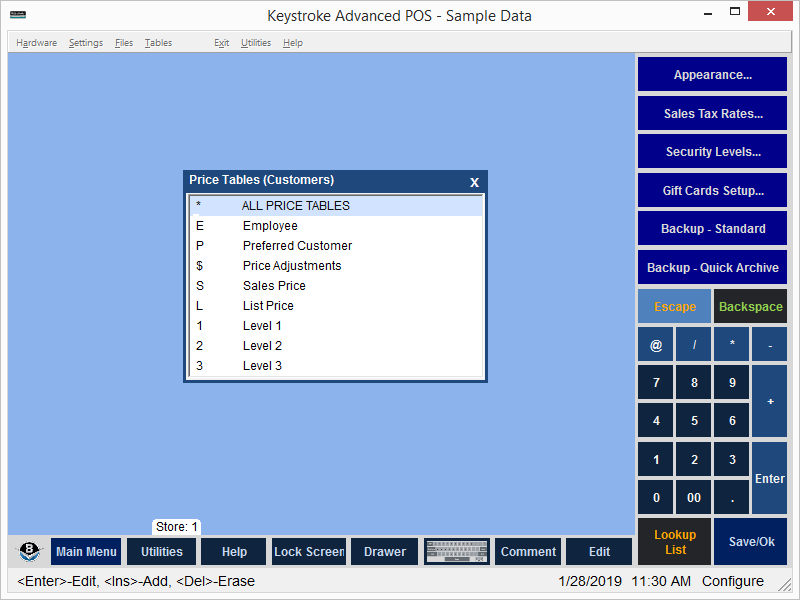Click the 8-ball logo icon
Viewport: 800px width, 600px height.
tap(30, 552)
